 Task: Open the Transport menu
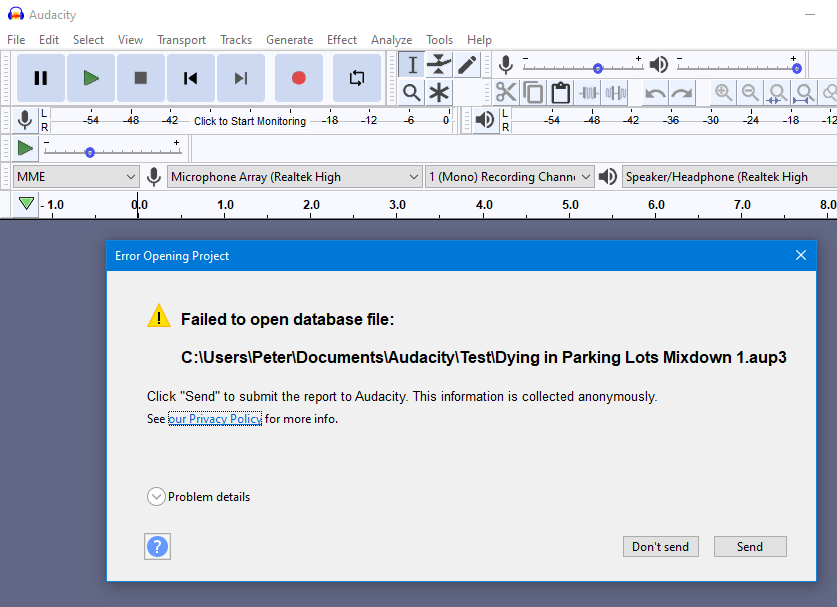[181, 40]
